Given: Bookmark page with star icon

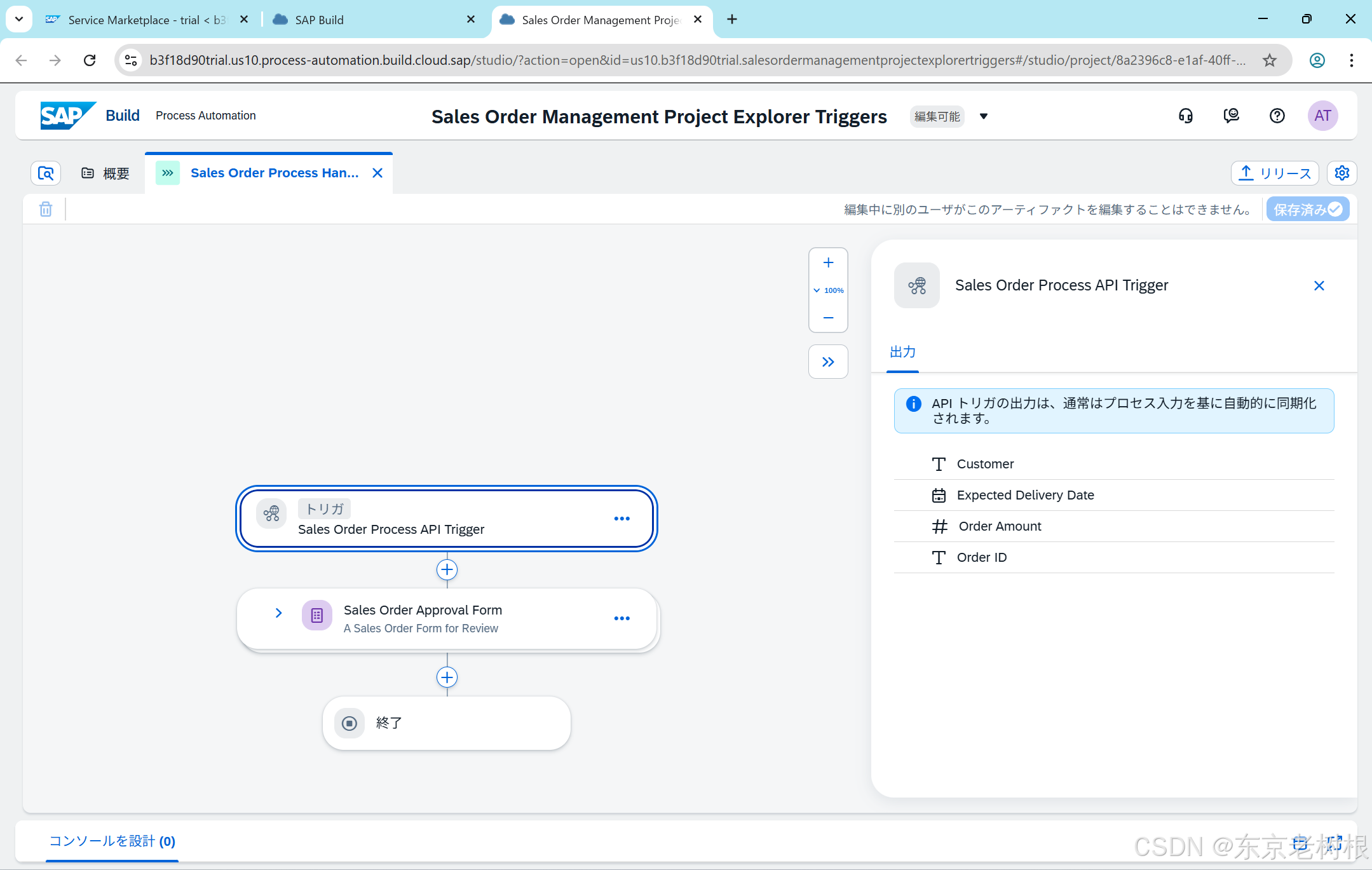Looking at the screenshot, I should tap(1270, 60).
